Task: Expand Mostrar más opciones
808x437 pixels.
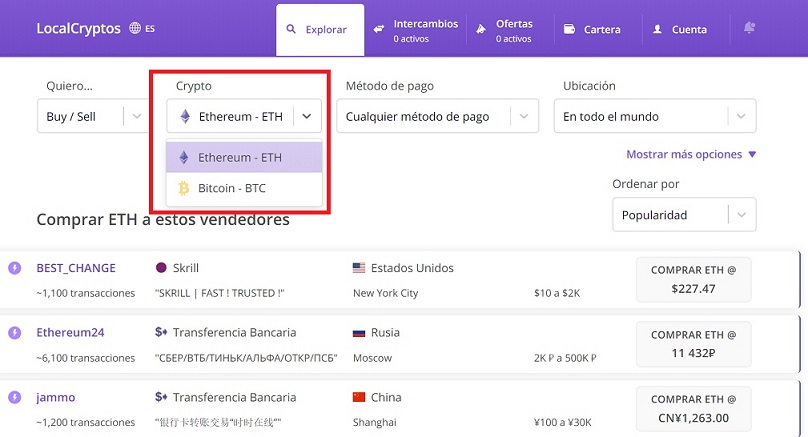Action: click(x=691, y=154)
